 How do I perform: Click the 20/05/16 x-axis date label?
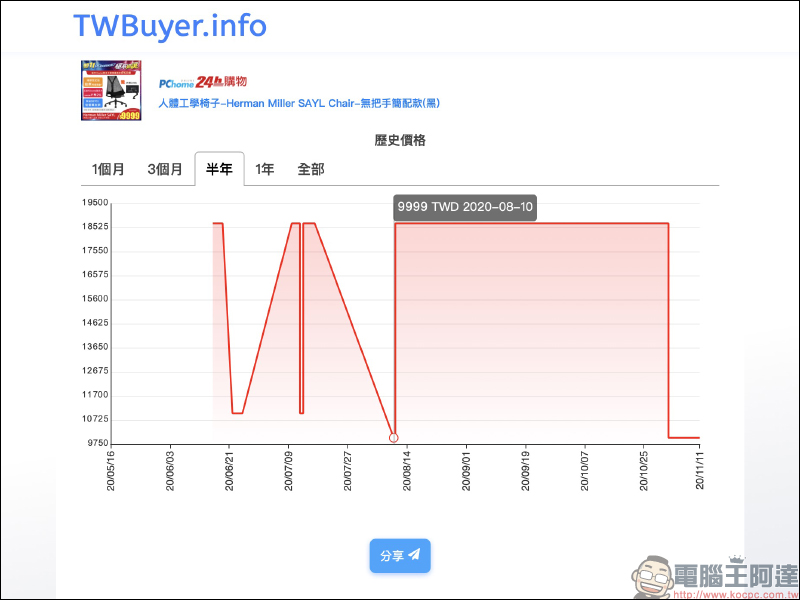[x=111, y=470]
